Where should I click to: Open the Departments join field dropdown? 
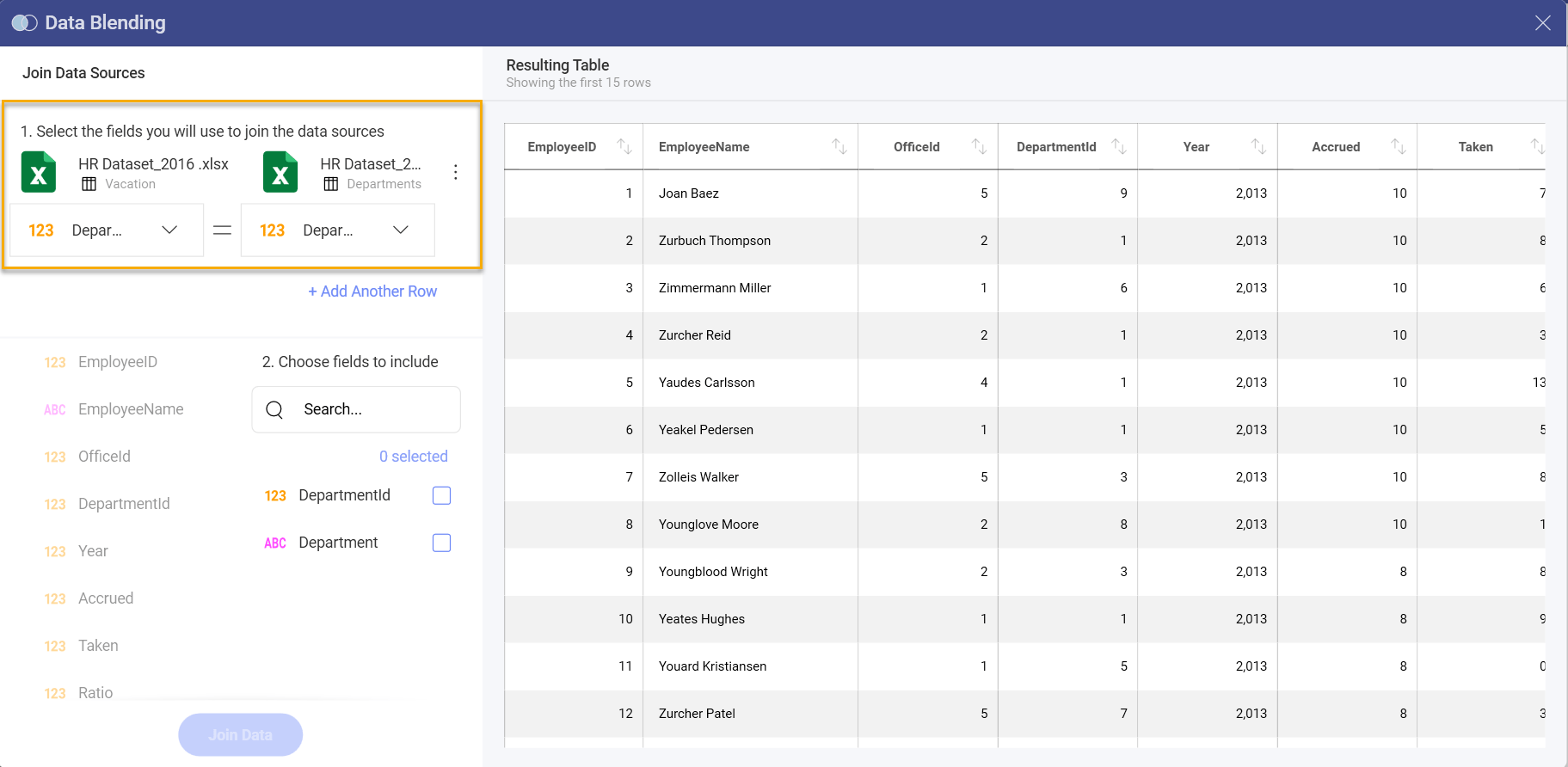(x=338, y=230)
